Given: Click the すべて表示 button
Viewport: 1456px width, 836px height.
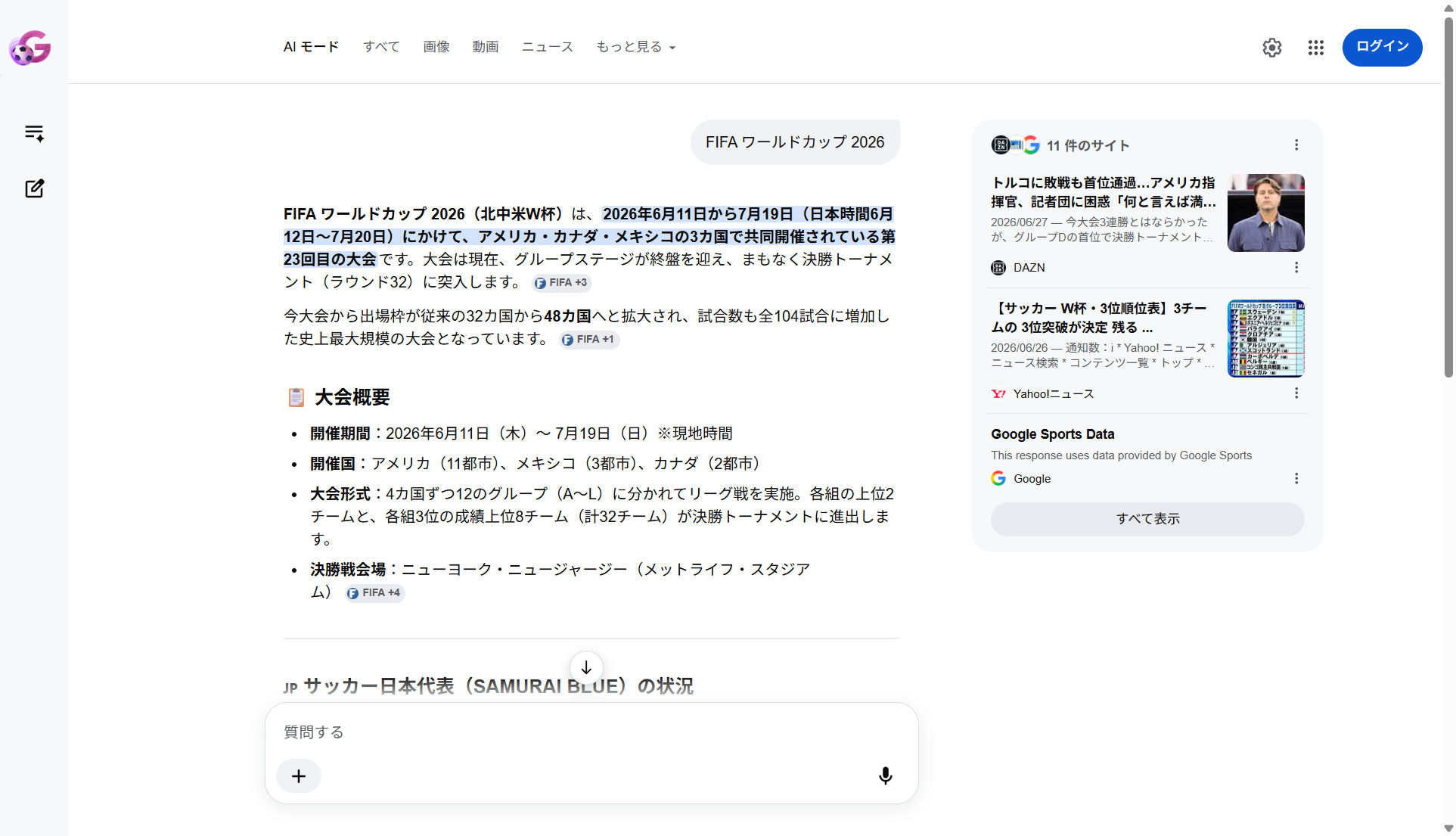Looking at the screenshot, I should [x=1147, y=519].
